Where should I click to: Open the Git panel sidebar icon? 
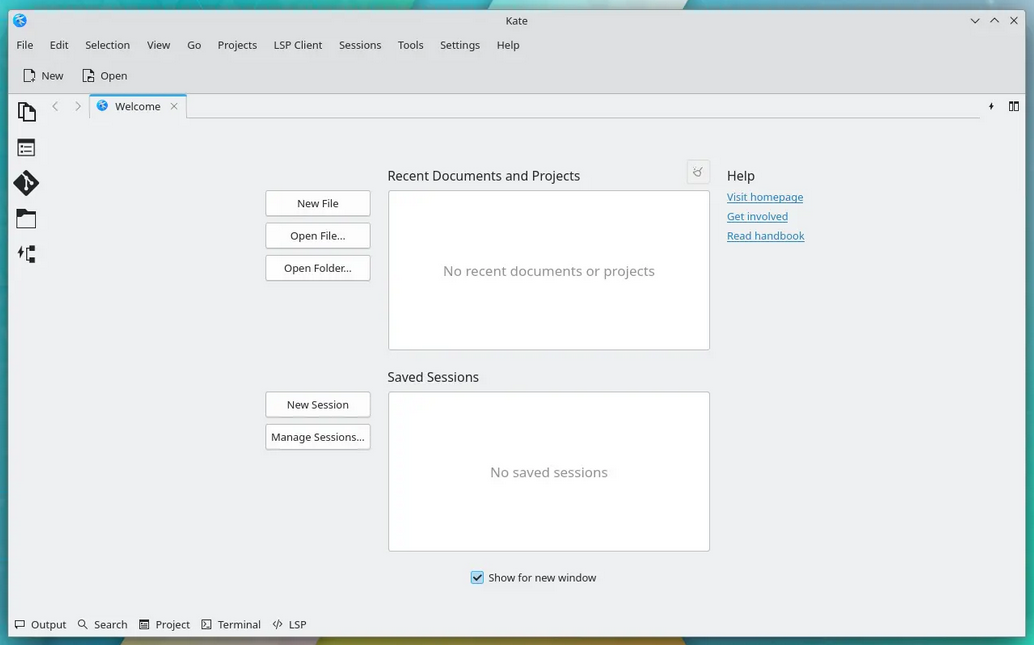point(26,183)
